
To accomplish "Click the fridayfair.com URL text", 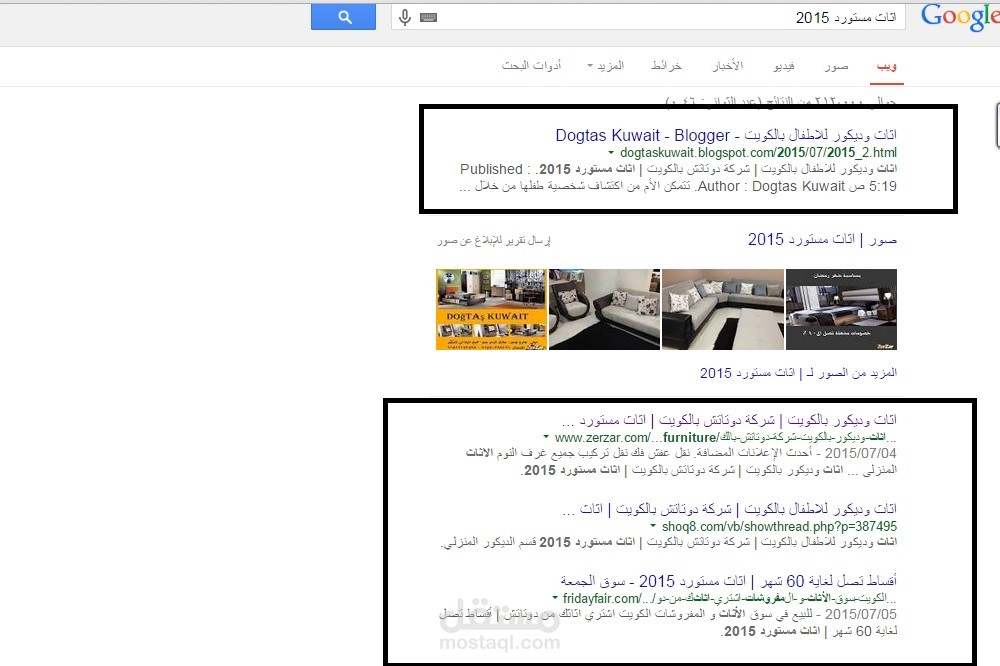I will pos(730,599).
